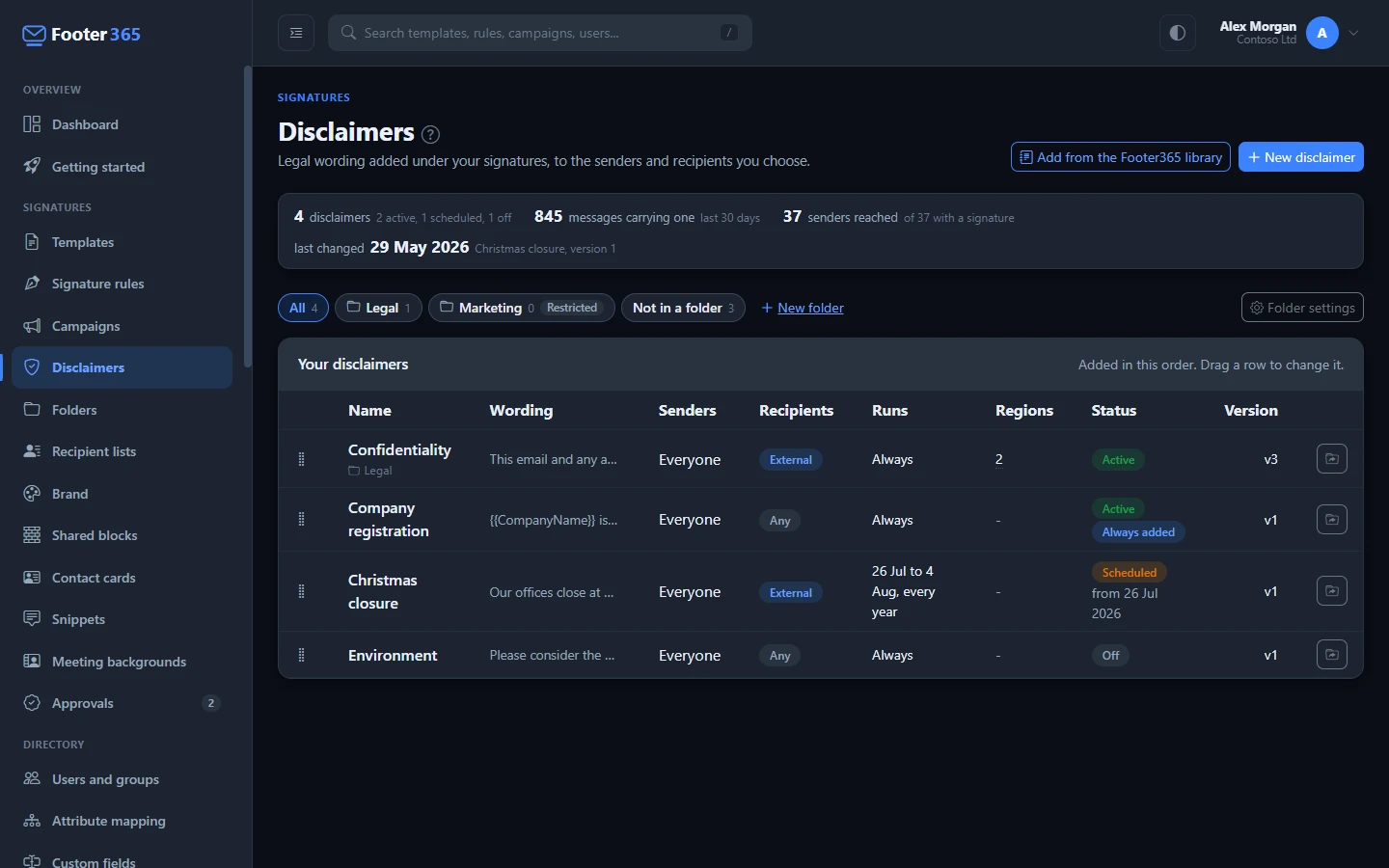Viewport: 1389px width, 868px height.
Task: Select the Not in a folder filter
Action: pos(683,308)
